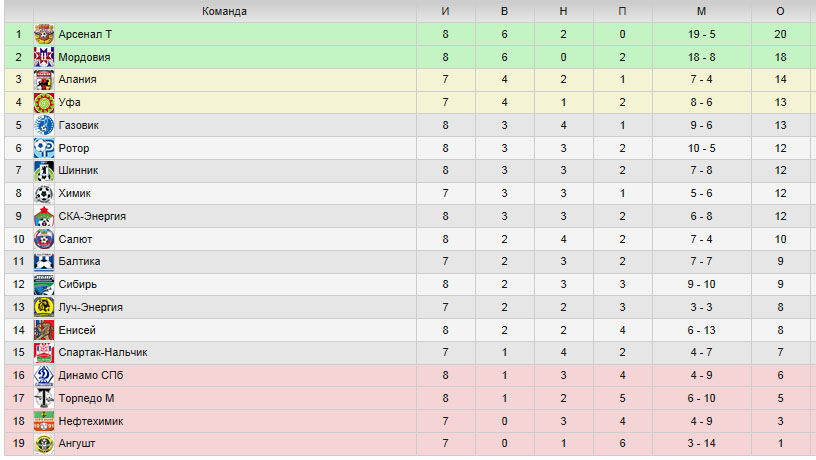Select the green Уфа club logo
The height and width of the screenshot is (460, 816).
tap(44, 103)
